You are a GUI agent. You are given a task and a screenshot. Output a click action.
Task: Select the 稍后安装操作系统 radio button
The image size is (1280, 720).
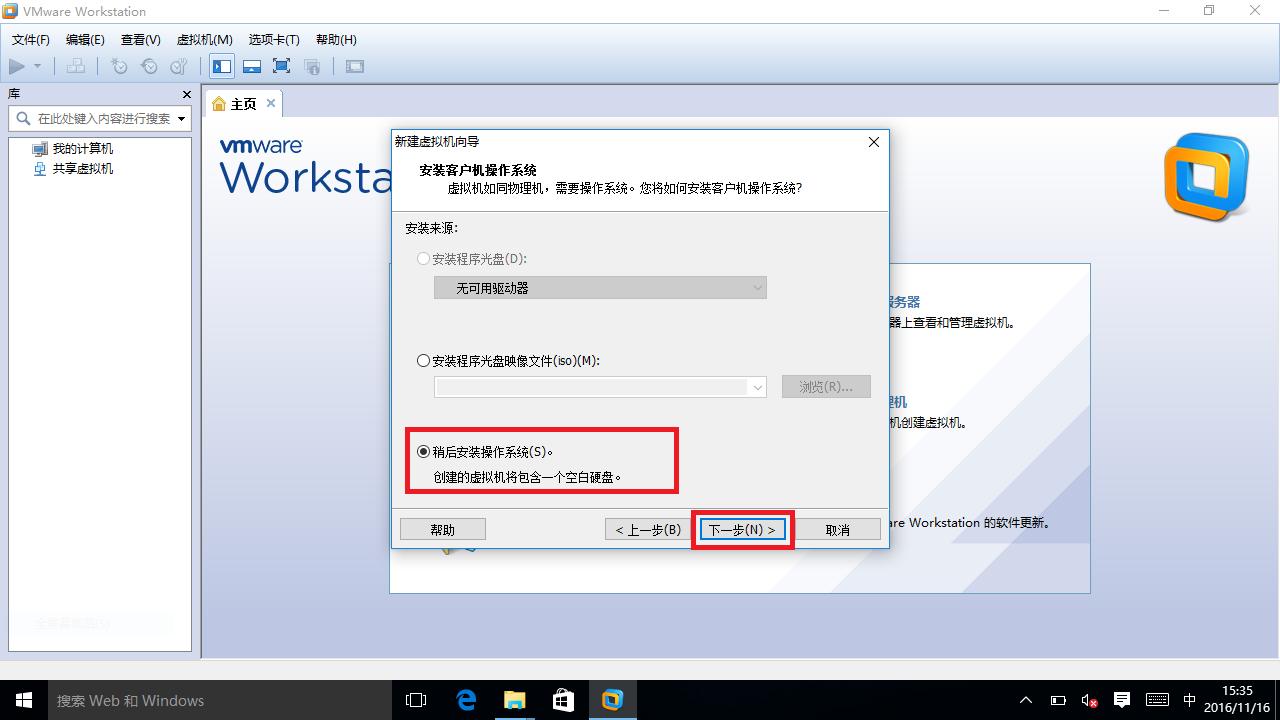pos(423,451)
